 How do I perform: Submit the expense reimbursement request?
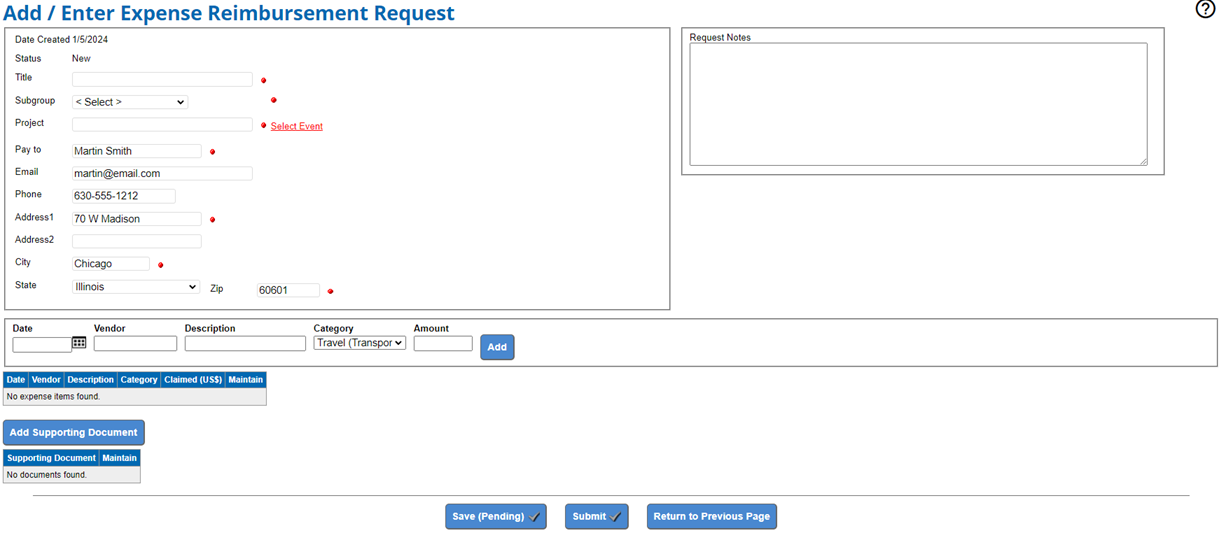596,517
